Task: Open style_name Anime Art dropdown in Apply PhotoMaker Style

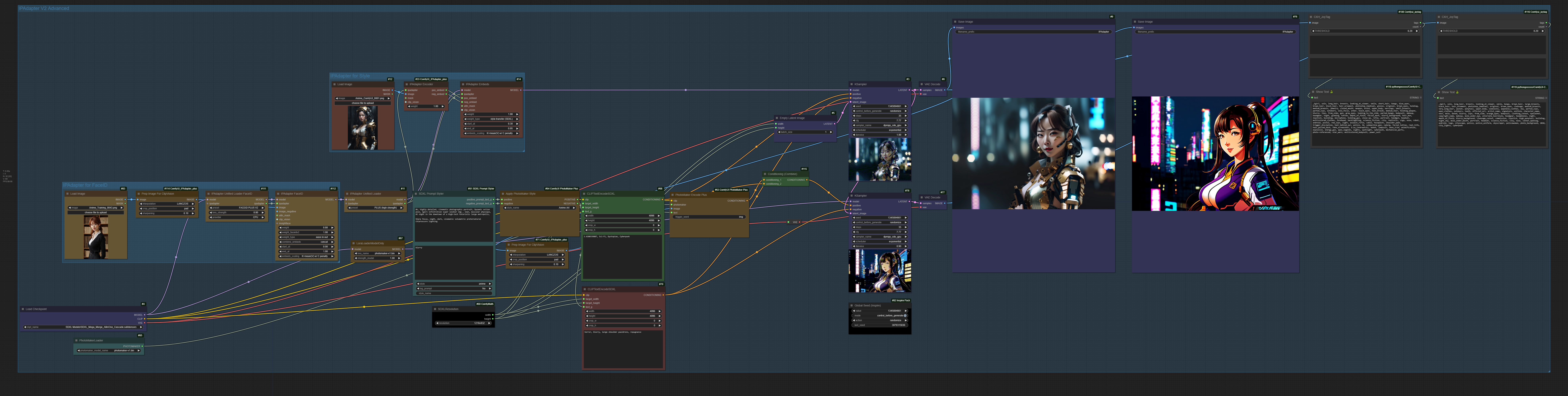Action: coord(539,208)
